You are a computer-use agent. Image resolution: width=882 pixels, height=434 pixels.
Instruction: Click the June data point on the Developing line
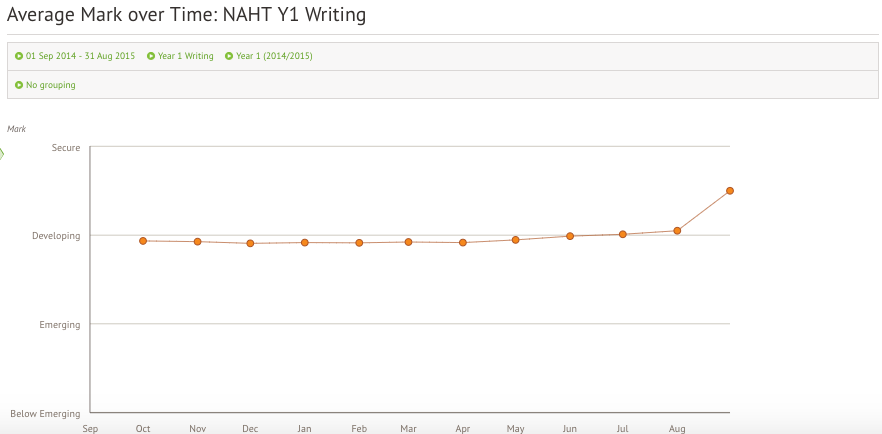click(570, 236)
